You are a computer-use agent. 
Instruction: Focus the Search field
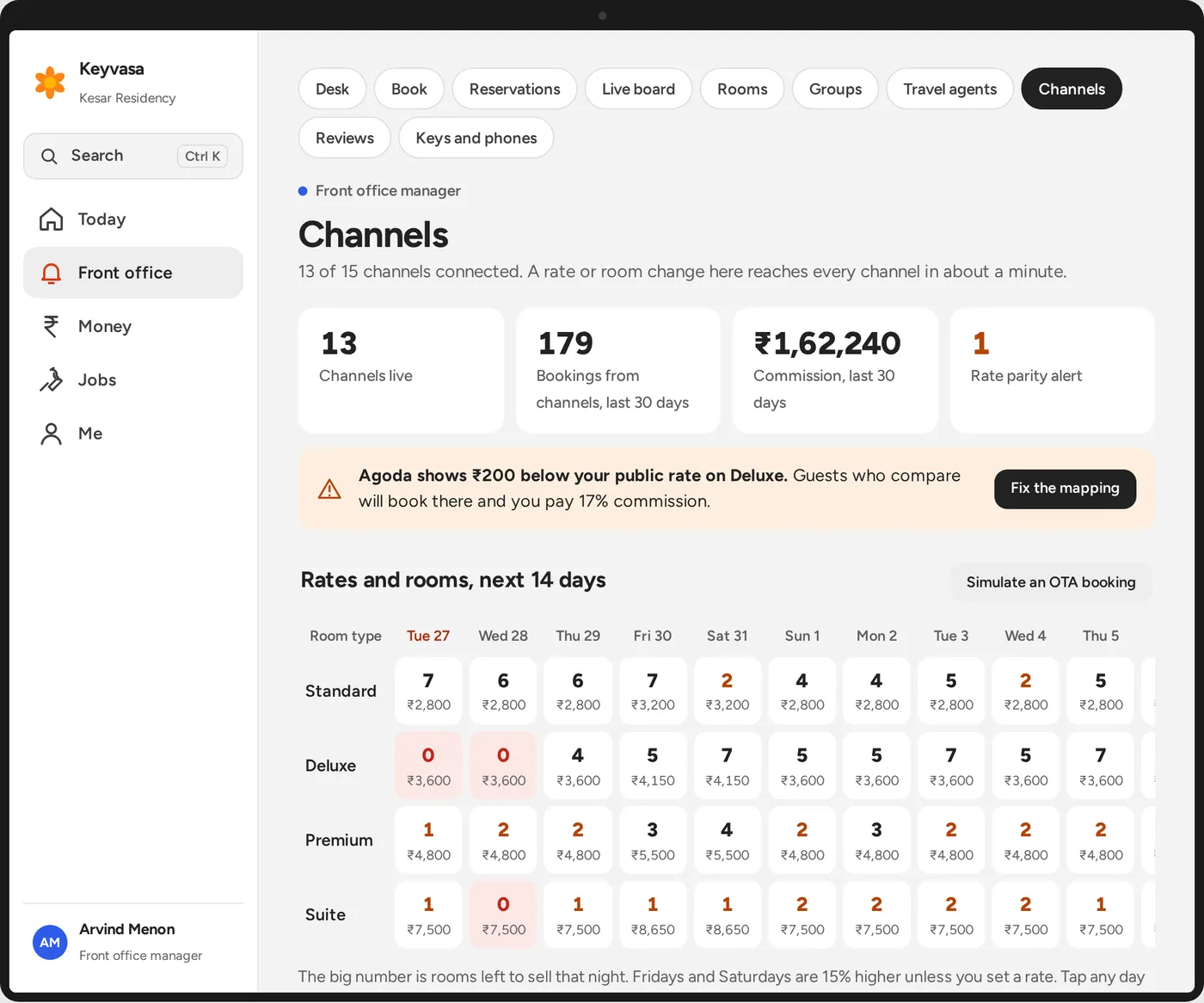point(133,156)
